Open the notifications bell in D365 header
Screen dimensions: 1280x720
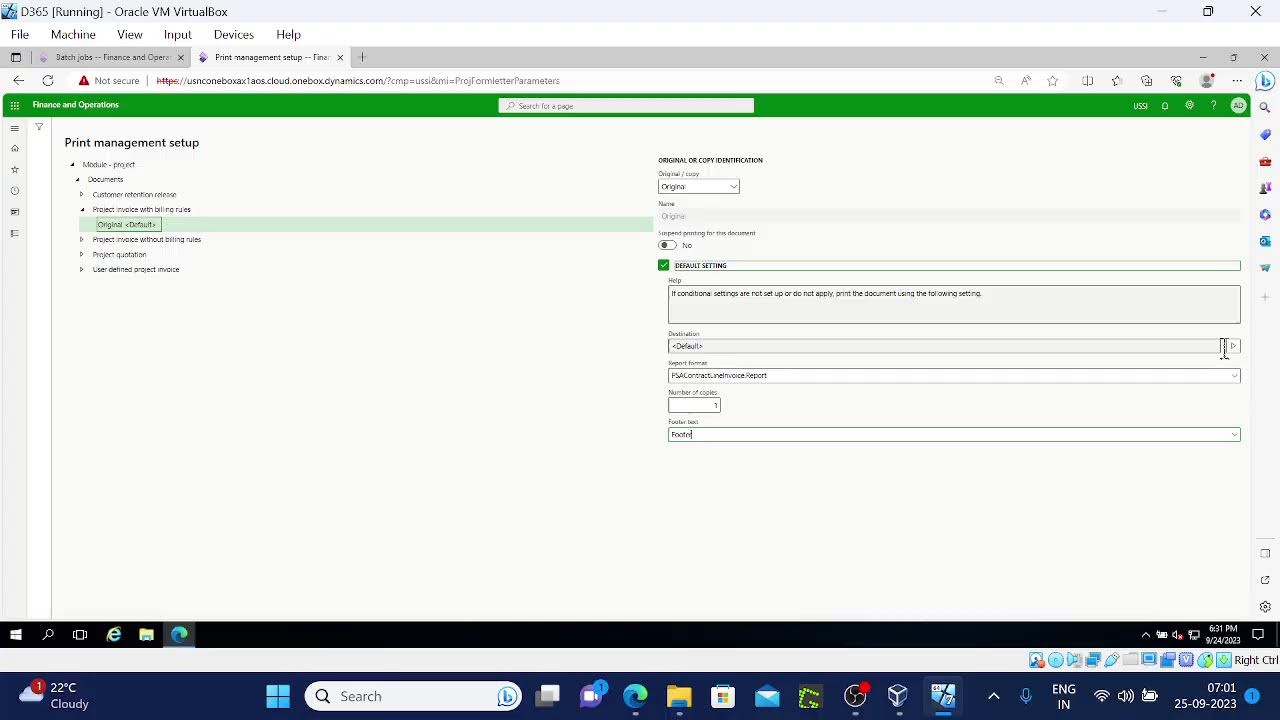(1165, 105)
